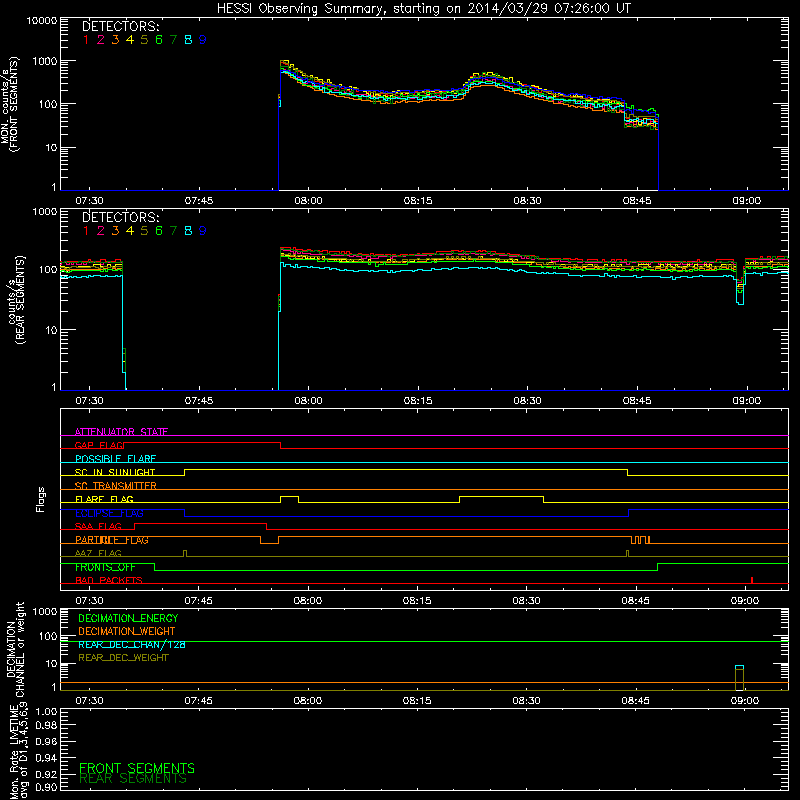Select detector 3 in front segments legend
The height and width of the screenshot is (800, 800).
coord(115,40)
